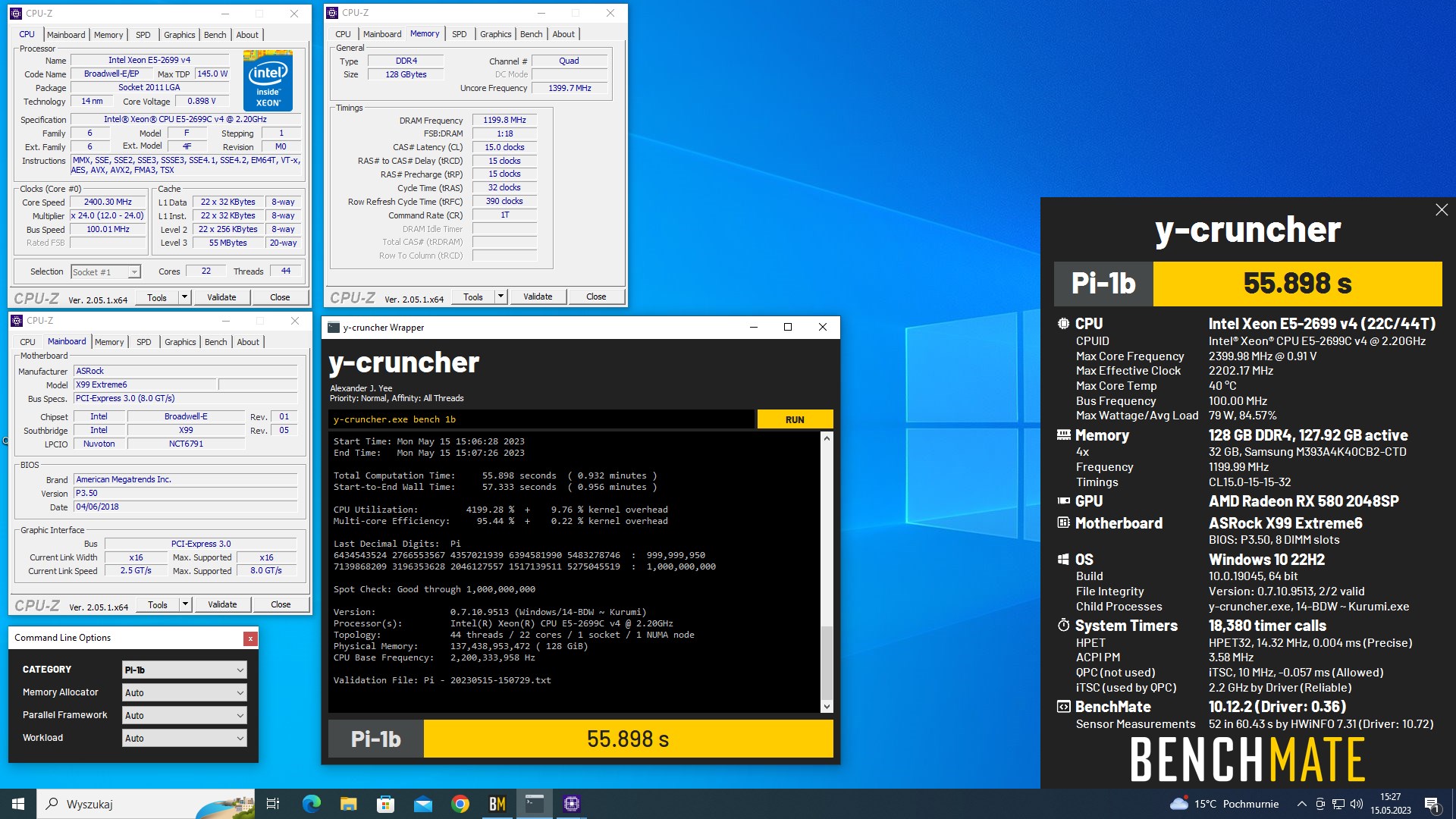The width and height of the screenshot is (1456, 819).
Task: Click the taskbar clock showing 15:27
Action: point(1391,804)
